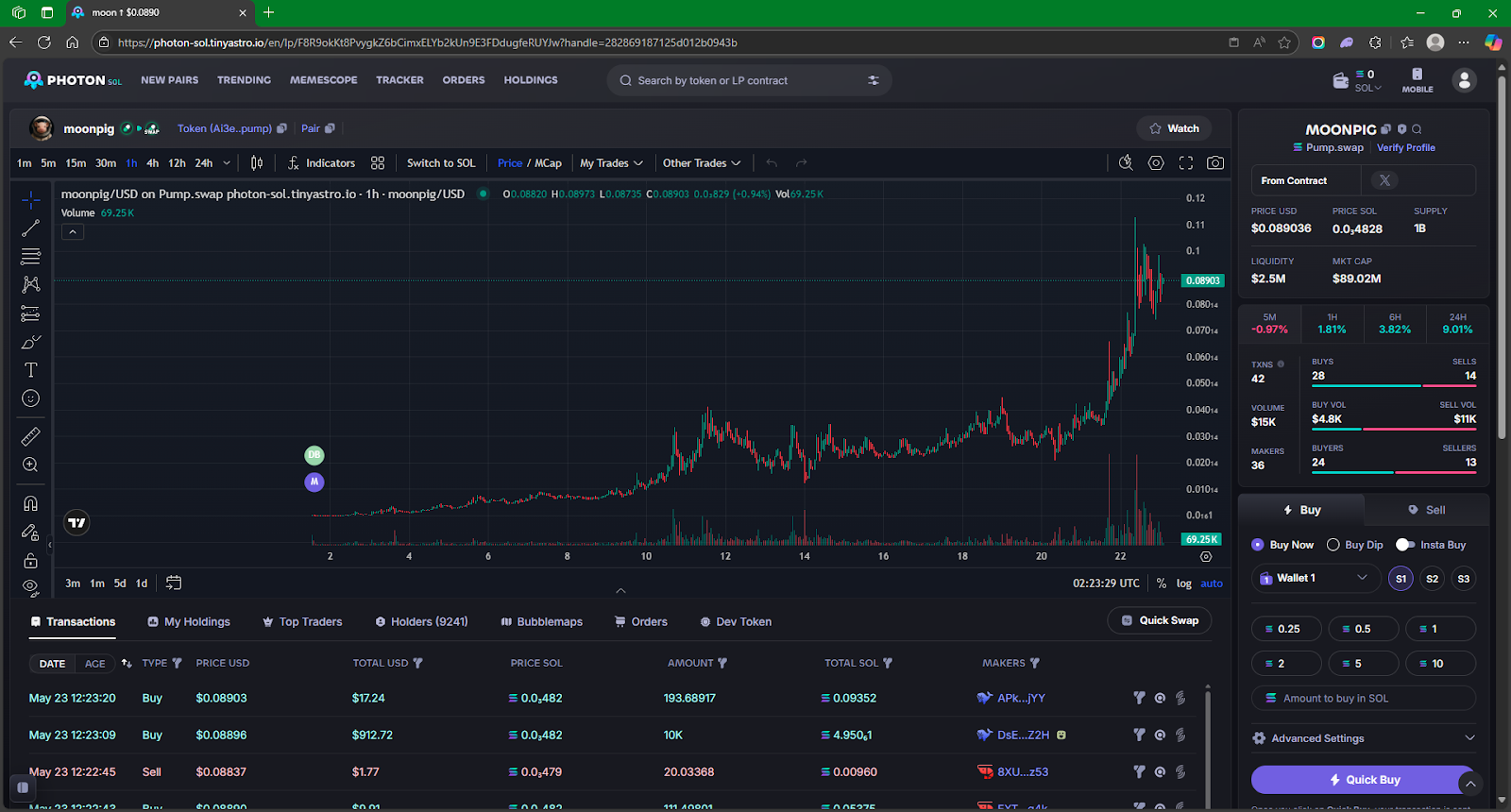Switch to My Holdings tab

pos(189,621)
